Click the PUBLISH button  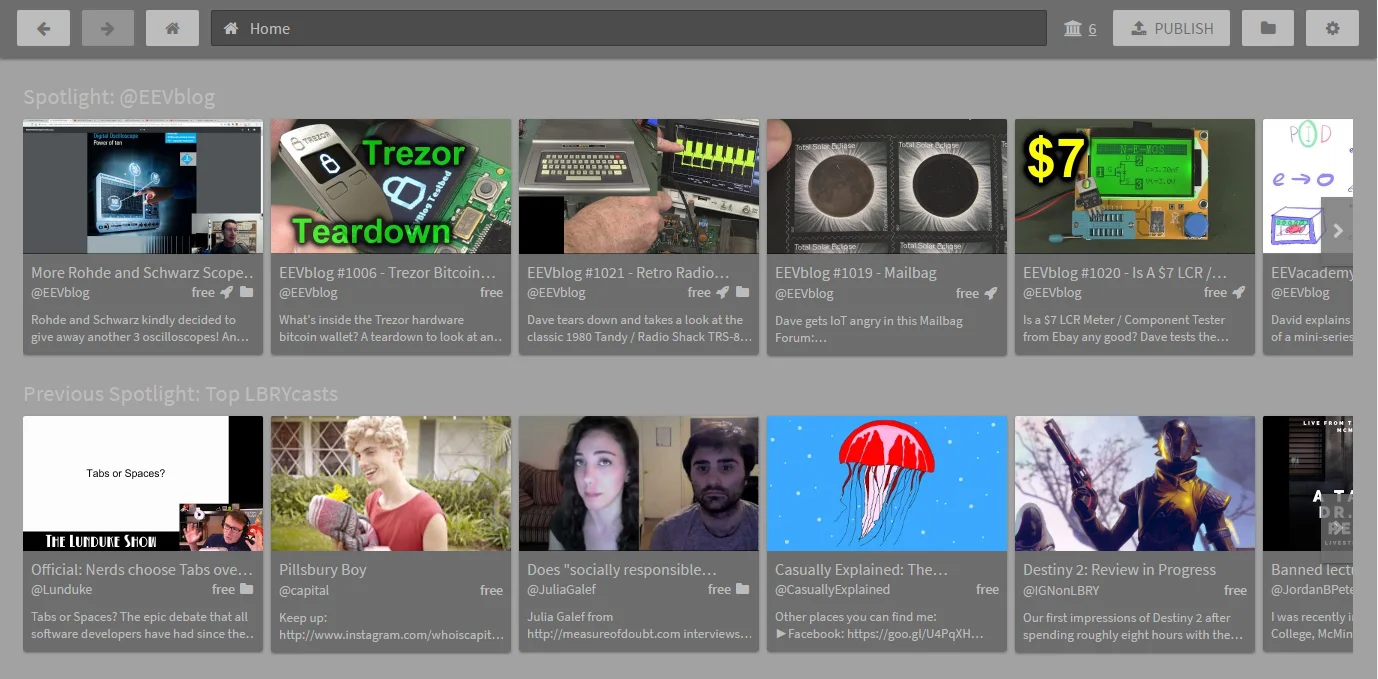(1171, 29)
